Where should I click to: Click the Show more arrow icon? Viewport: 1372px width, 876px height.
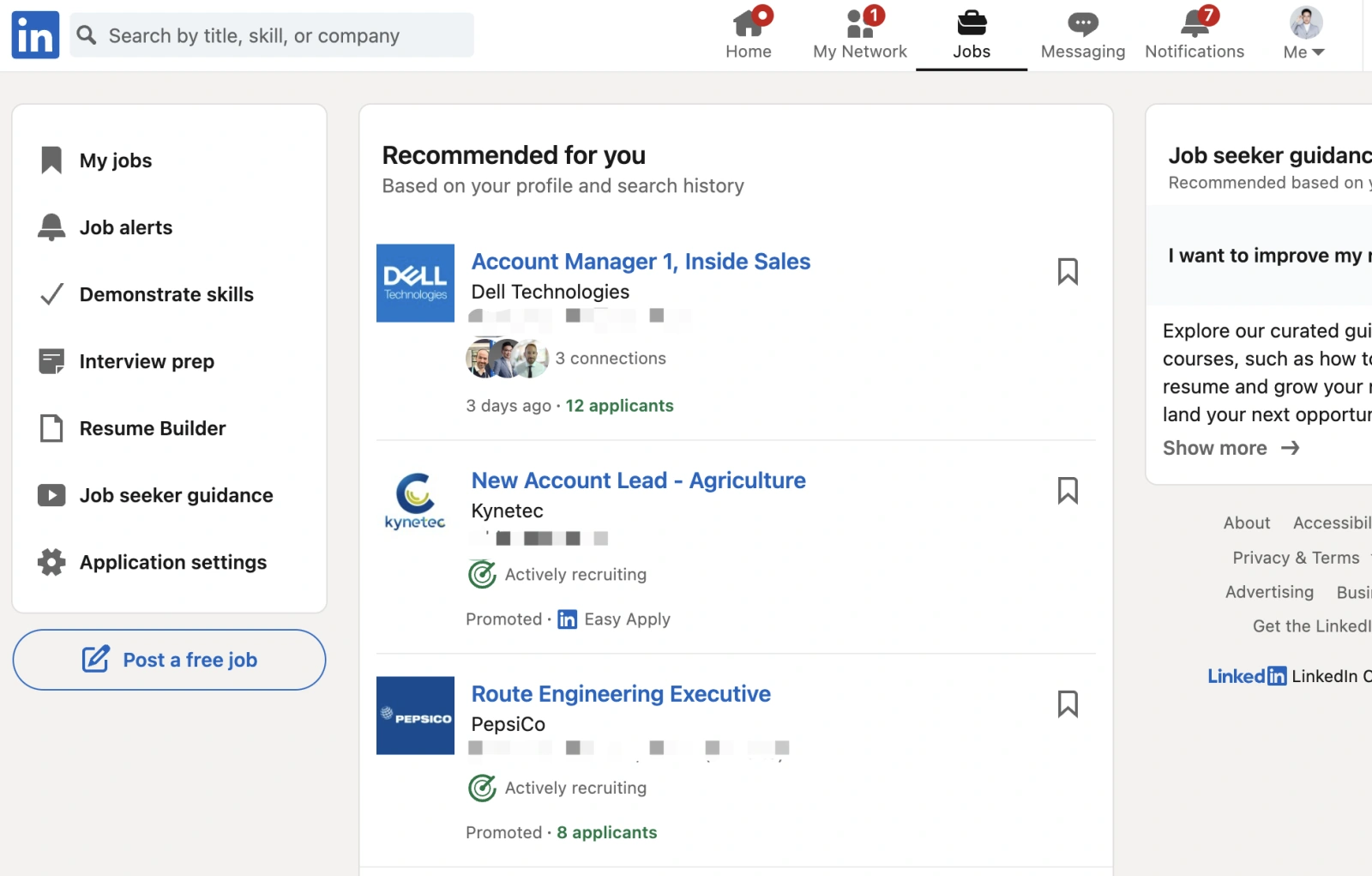pos(1291,448)
